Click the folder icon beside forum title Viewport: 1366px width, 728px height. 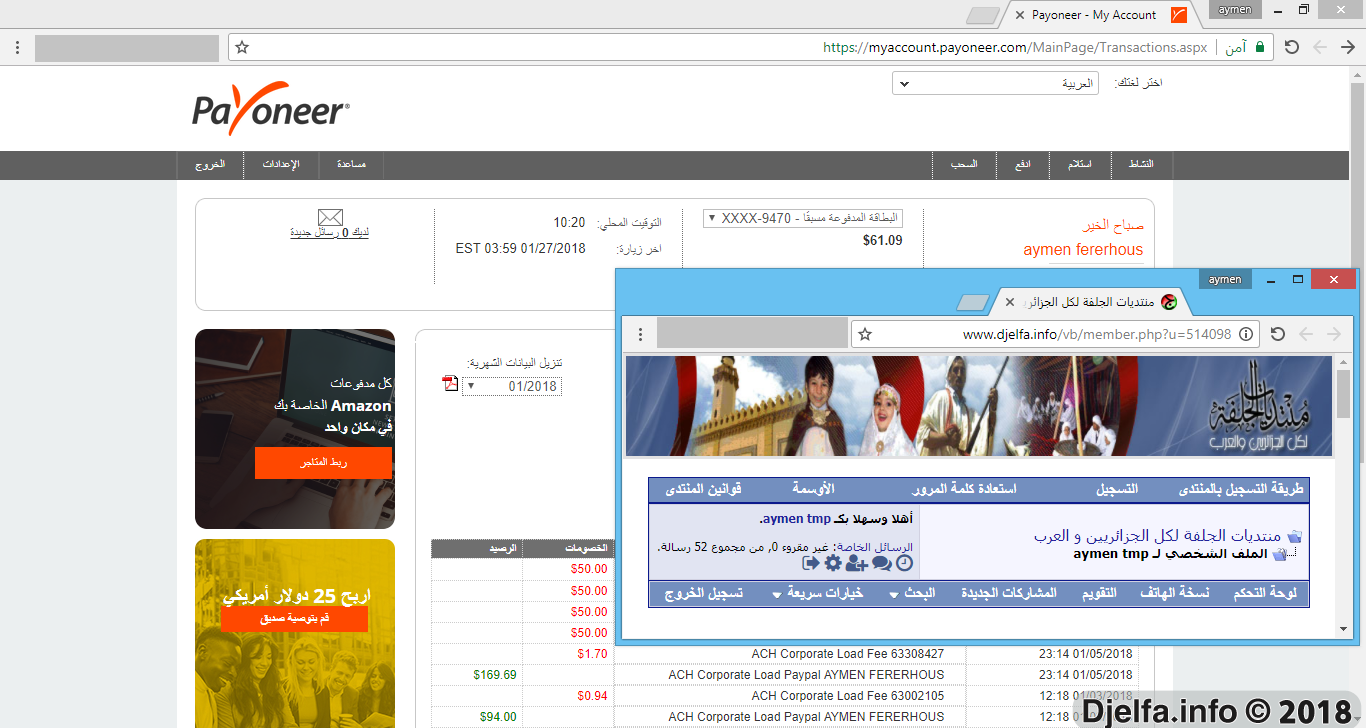point(1294,537)
